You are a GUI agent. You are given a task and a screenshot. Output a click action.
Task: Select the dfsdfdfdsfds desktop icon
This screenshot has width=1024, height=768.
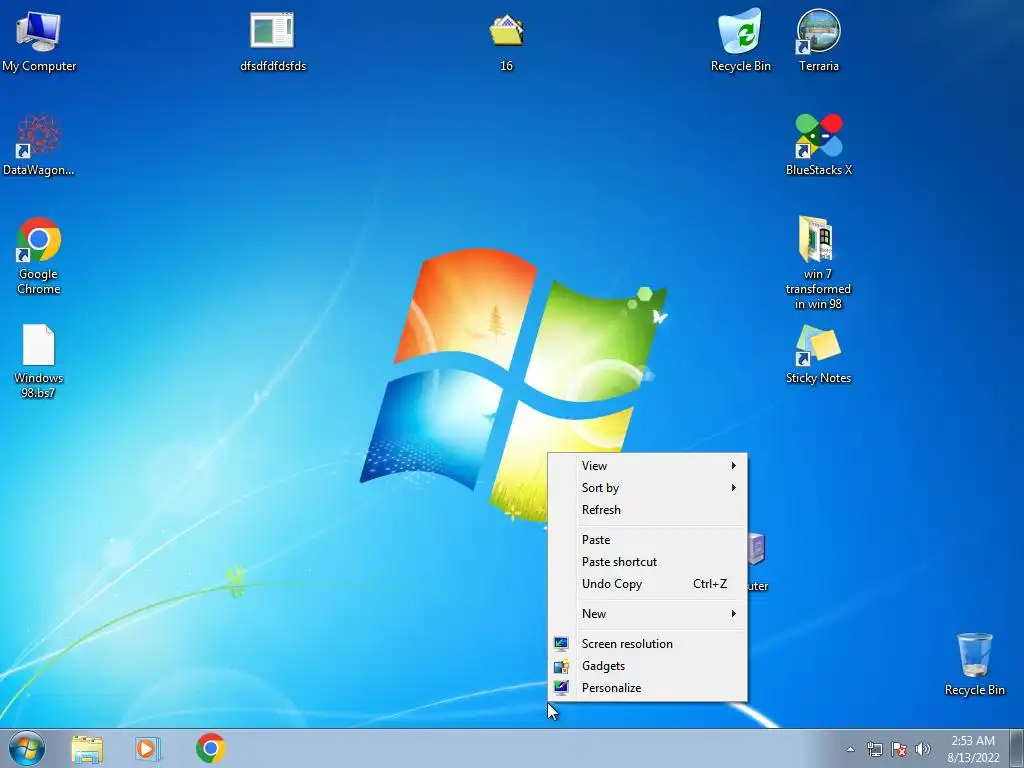(x=272, y=40)
